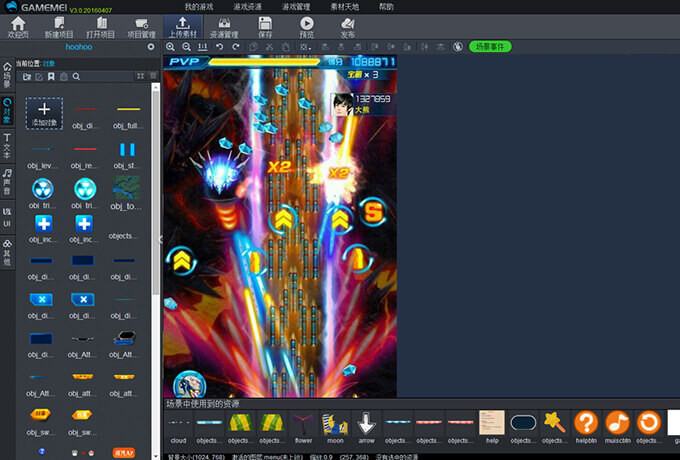Open 资源管理 resource management
The height and width of the screenshot is (460, 680).
click(x=224, y=27)
